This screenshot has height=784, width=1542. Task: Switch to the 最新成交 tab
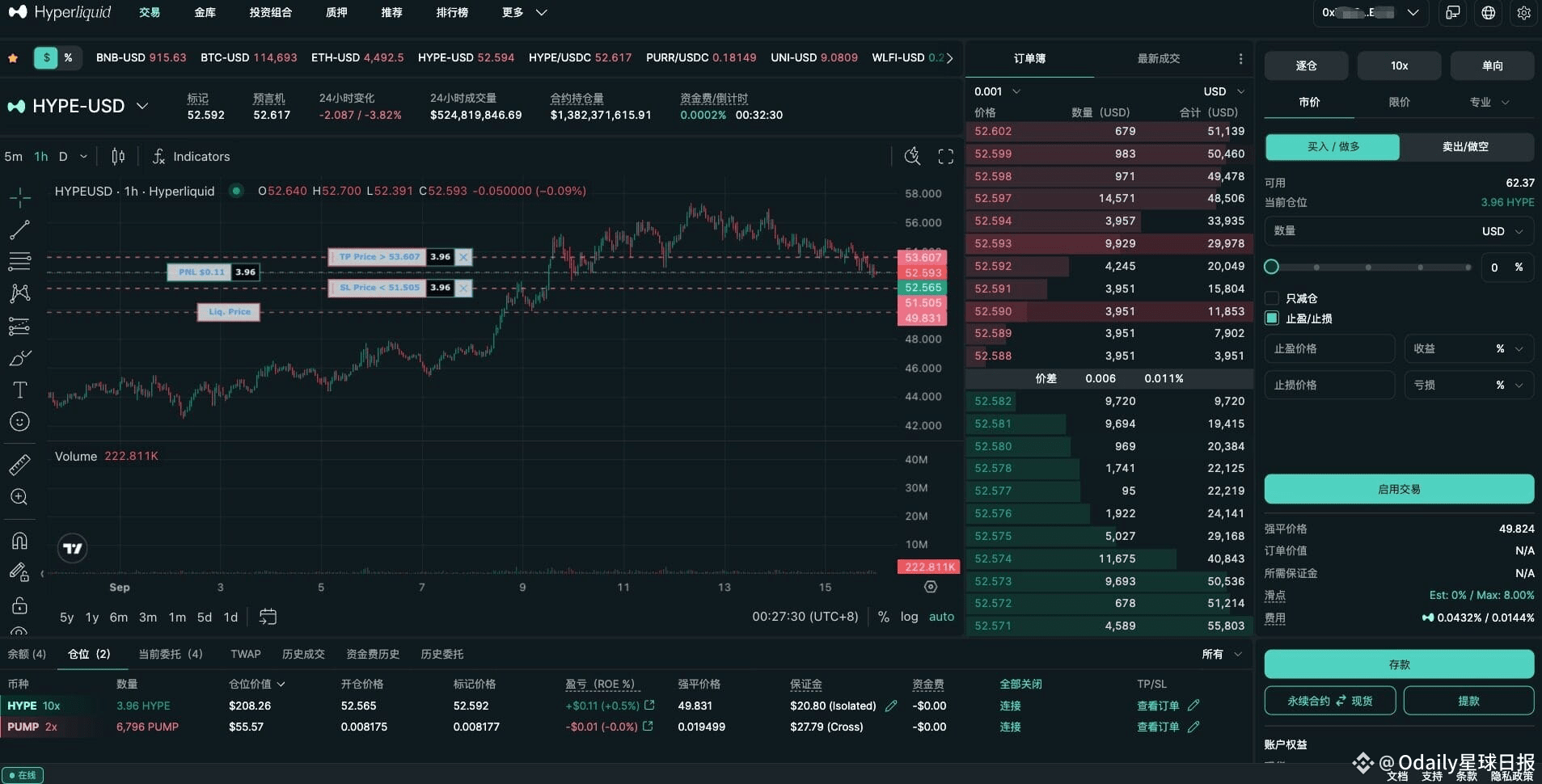tap(1159, 58)
